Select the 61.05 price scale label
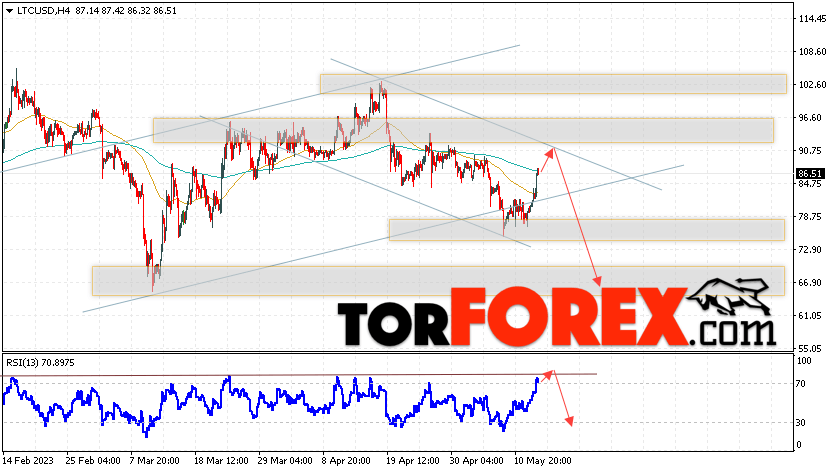This screenshot has height=472, width=833. click(x=812, y=316)
